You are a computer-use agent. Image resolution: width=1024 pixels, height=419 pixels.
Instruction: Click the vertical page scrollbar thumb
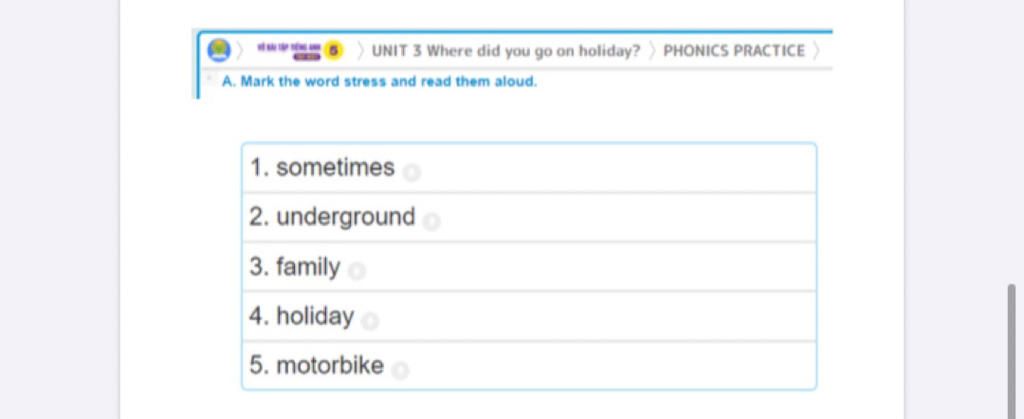1012,351
